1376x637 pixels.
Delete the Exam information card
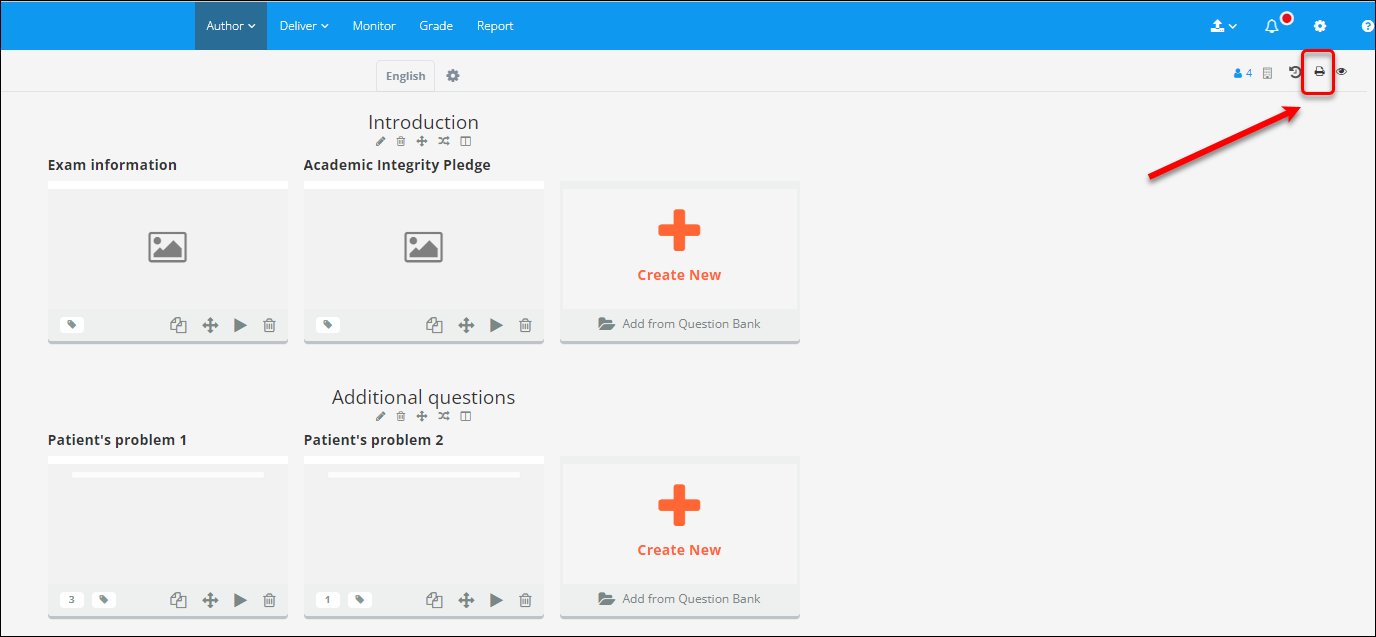pyautogui.click(x=269, y=325)
